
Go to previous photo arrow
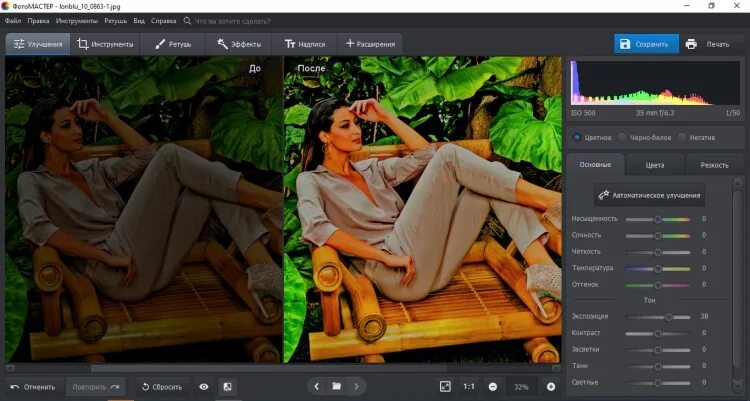316,386
